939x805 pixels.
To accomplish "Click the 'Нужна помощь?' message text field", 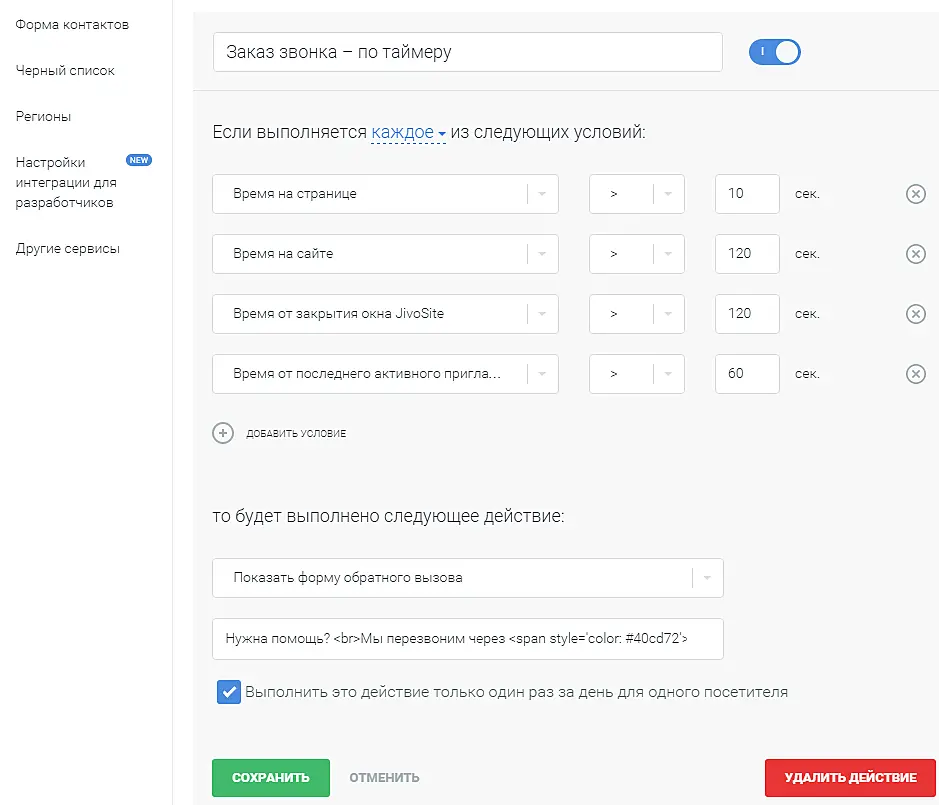I will point(467,638).
